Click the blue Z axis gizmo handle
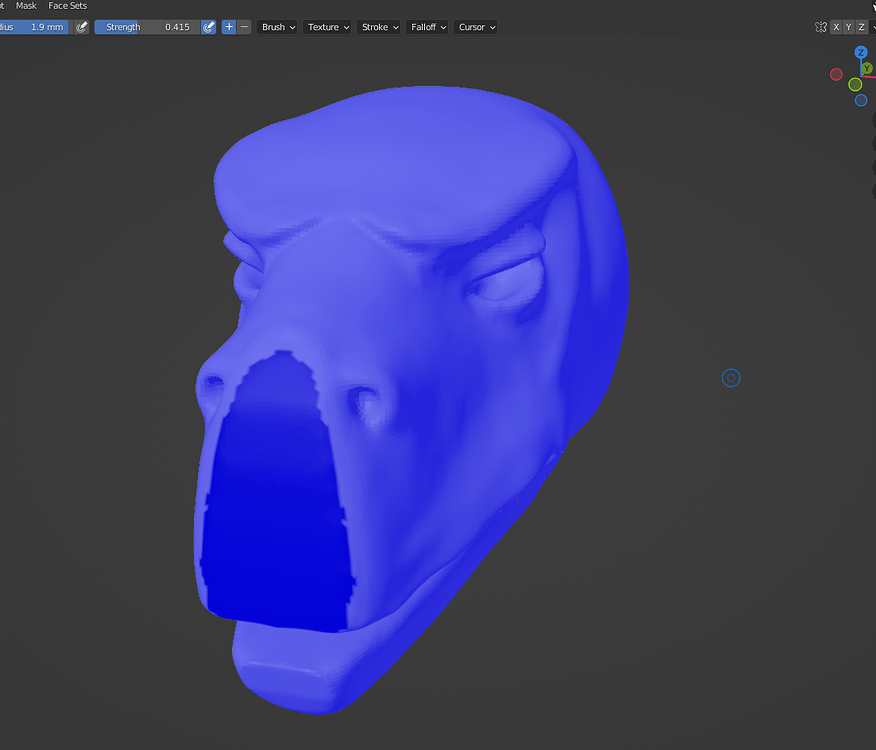 coord(861,53)
